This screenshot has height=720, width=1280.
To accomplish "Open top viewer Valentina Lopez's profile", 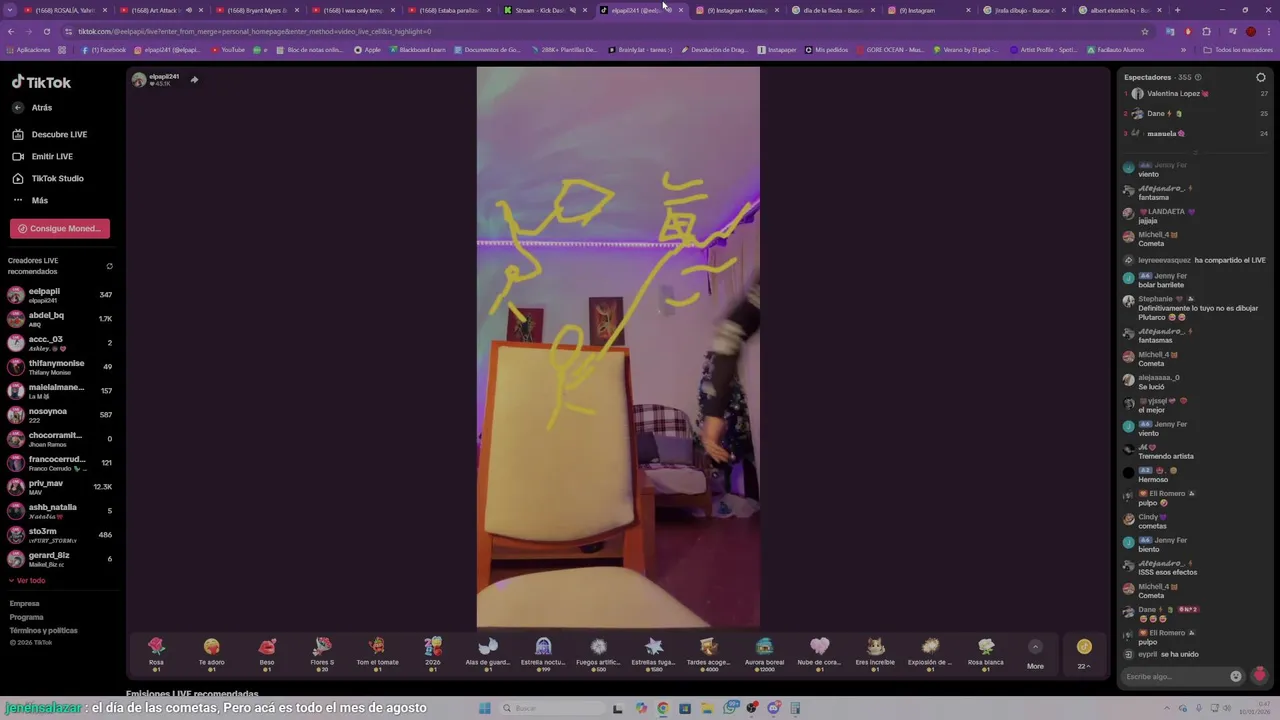I will pyautogui.click(x=1172, y=93).
